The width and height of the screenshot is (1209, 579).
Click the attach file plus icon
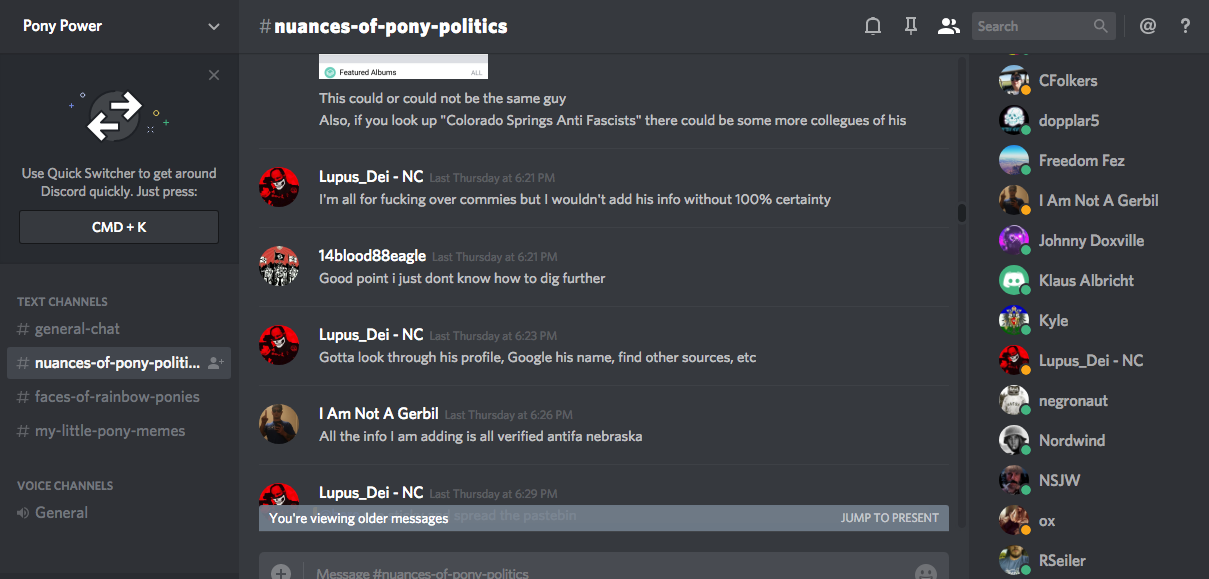[281, 572]
